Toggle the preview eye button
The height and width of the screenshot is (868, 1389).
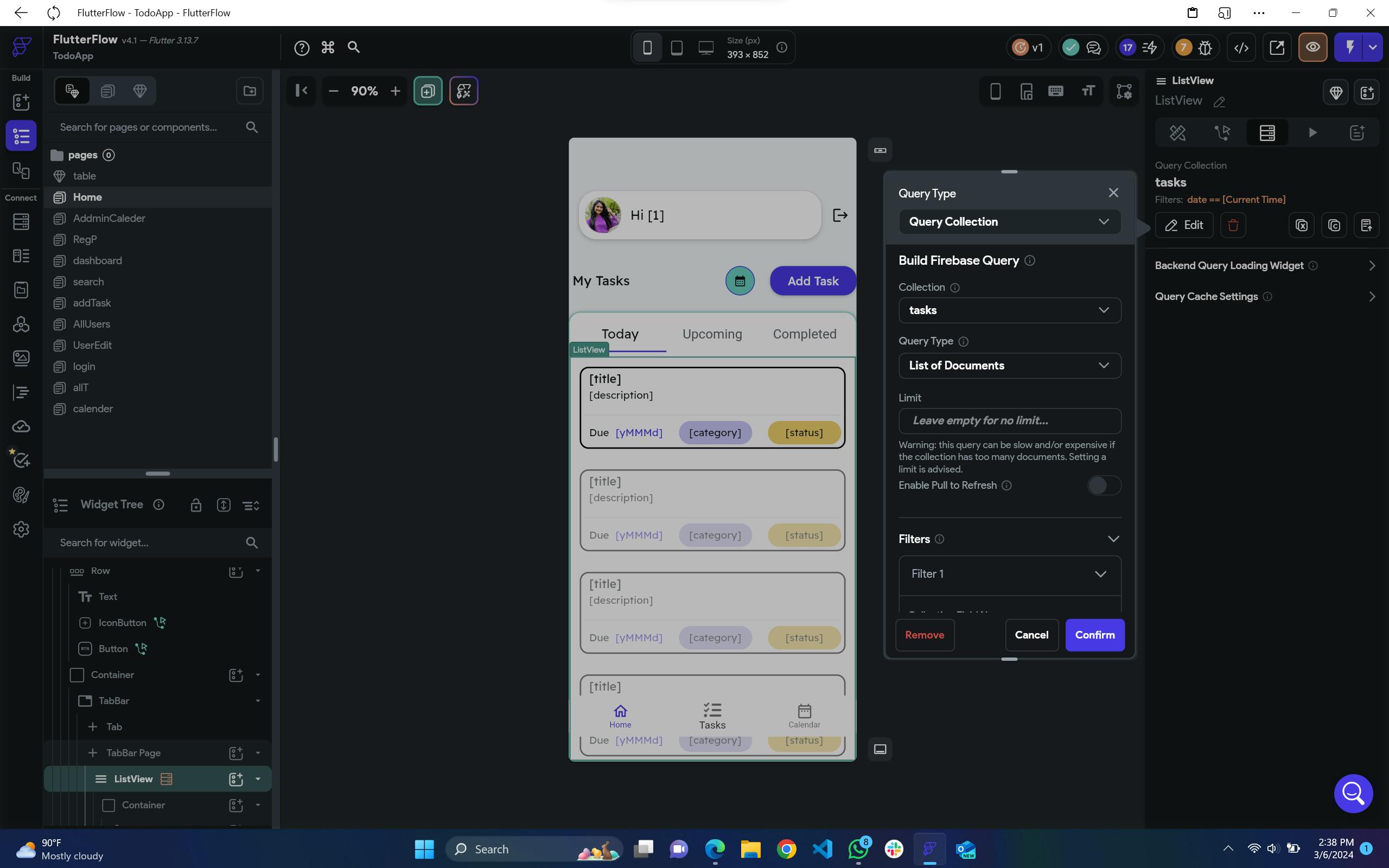(1312, 48)
